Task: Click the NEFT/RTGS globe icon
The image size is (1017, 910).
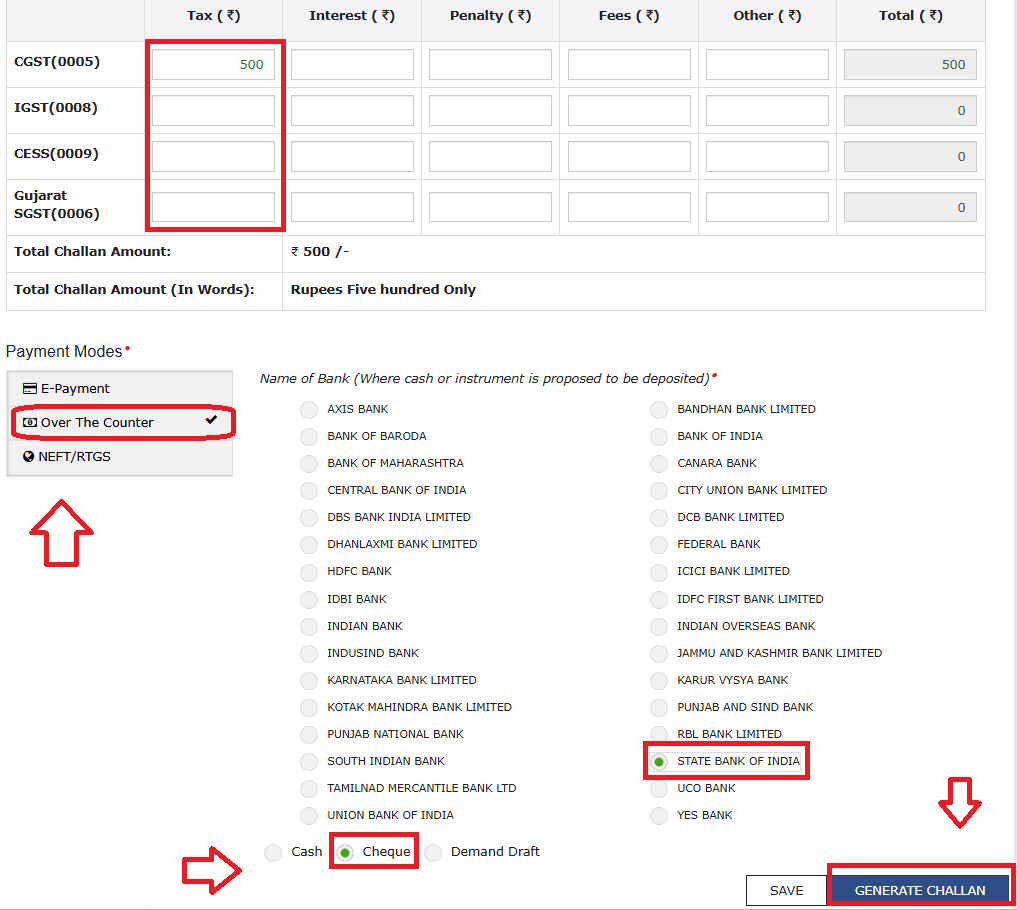Action: [29, 457]
